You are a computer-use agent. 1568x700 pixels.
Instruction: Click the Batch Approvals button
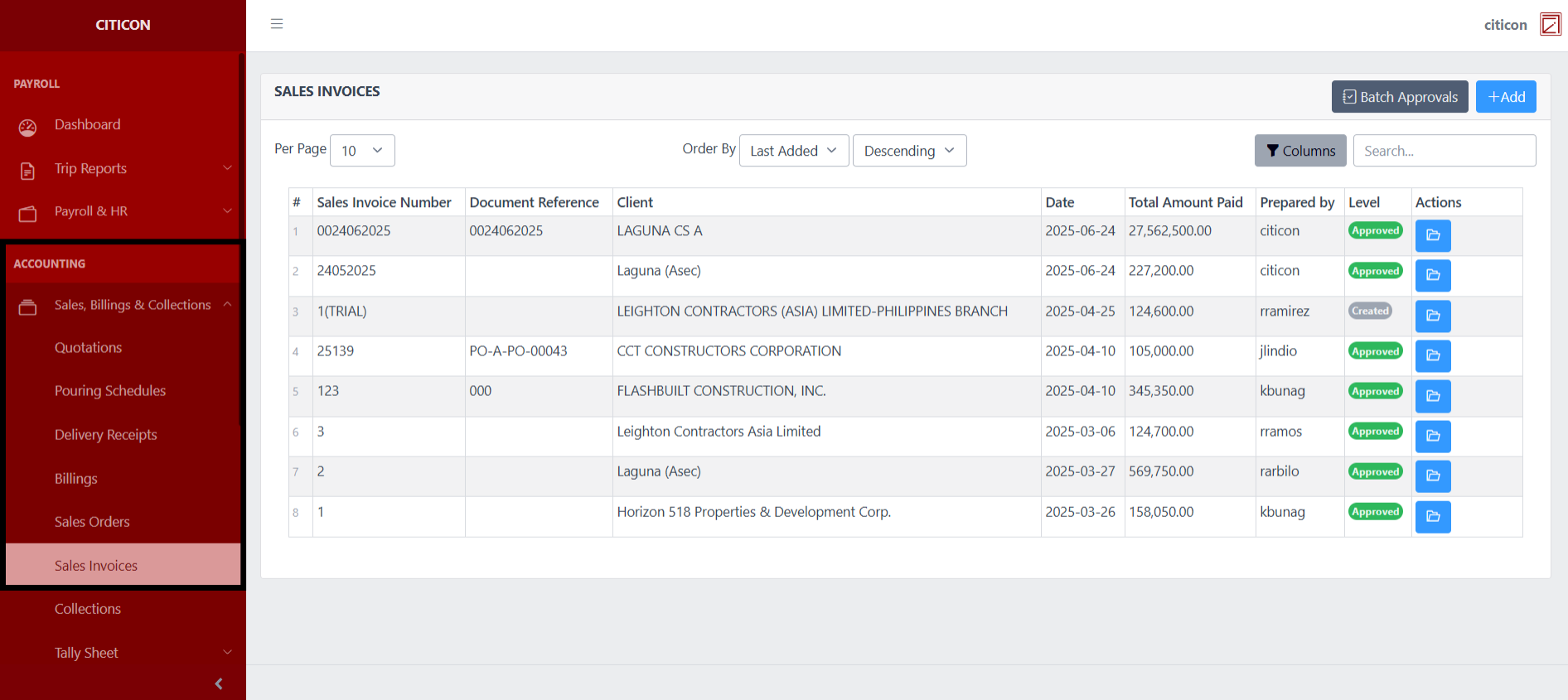[1400, 97]
